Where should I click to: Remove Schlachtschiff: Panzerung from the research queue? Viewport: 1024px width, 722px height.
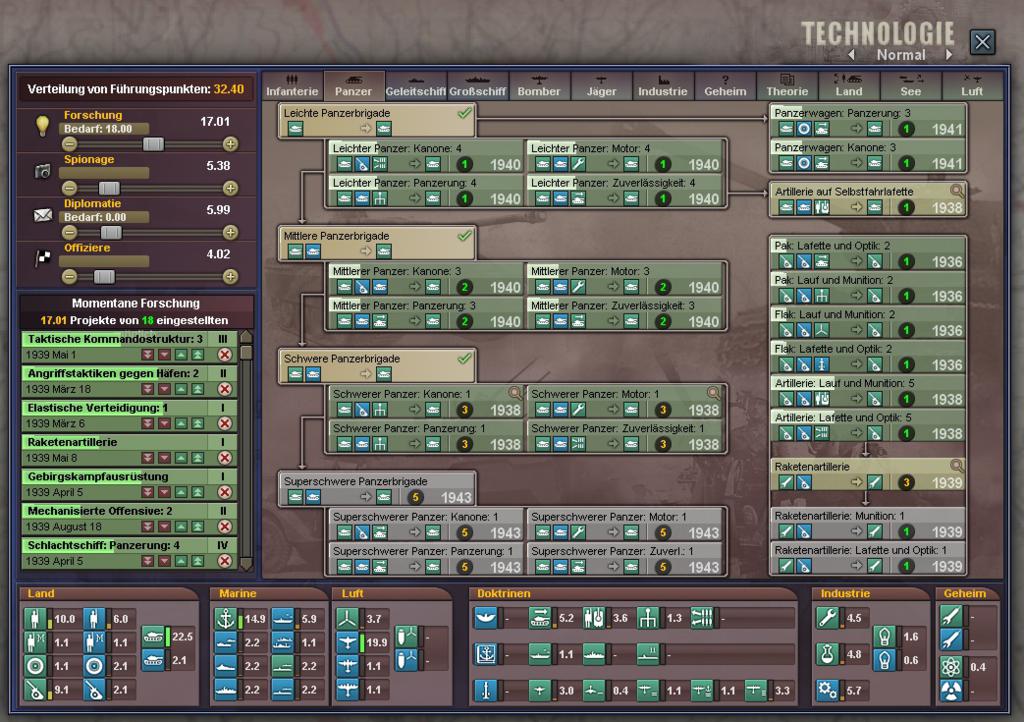(225, 561)
